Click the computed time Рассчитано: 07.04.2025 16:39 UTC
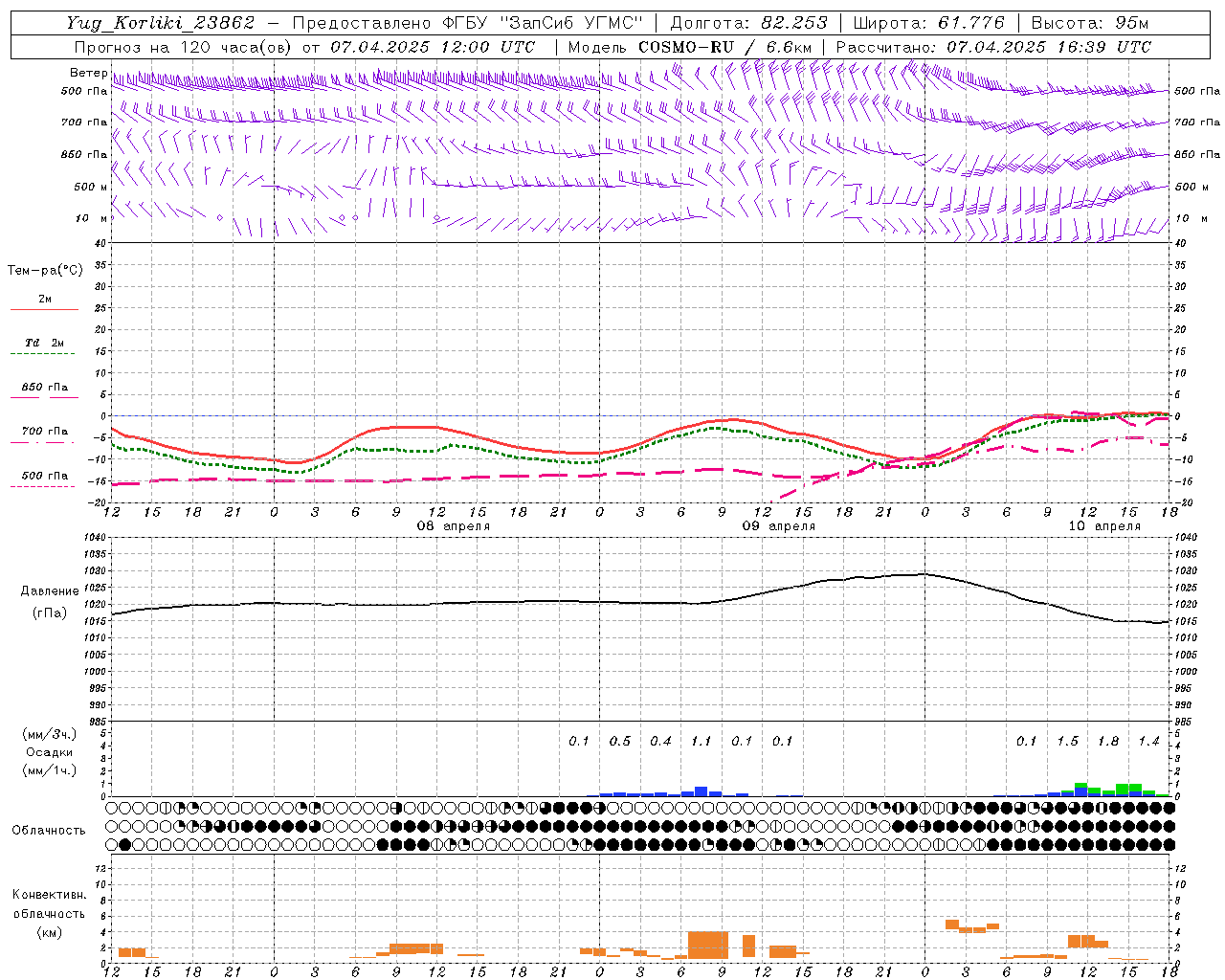 click(x=993, y=47)
